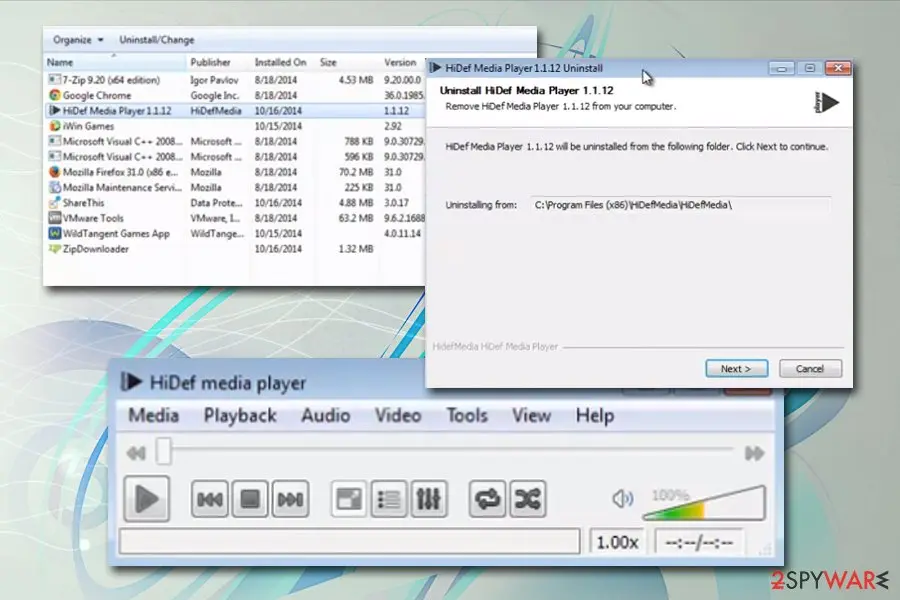Select the WildTangent Games App entry
Image resolution: width=900 pixels, height=600 pixels.
(235, 233)
